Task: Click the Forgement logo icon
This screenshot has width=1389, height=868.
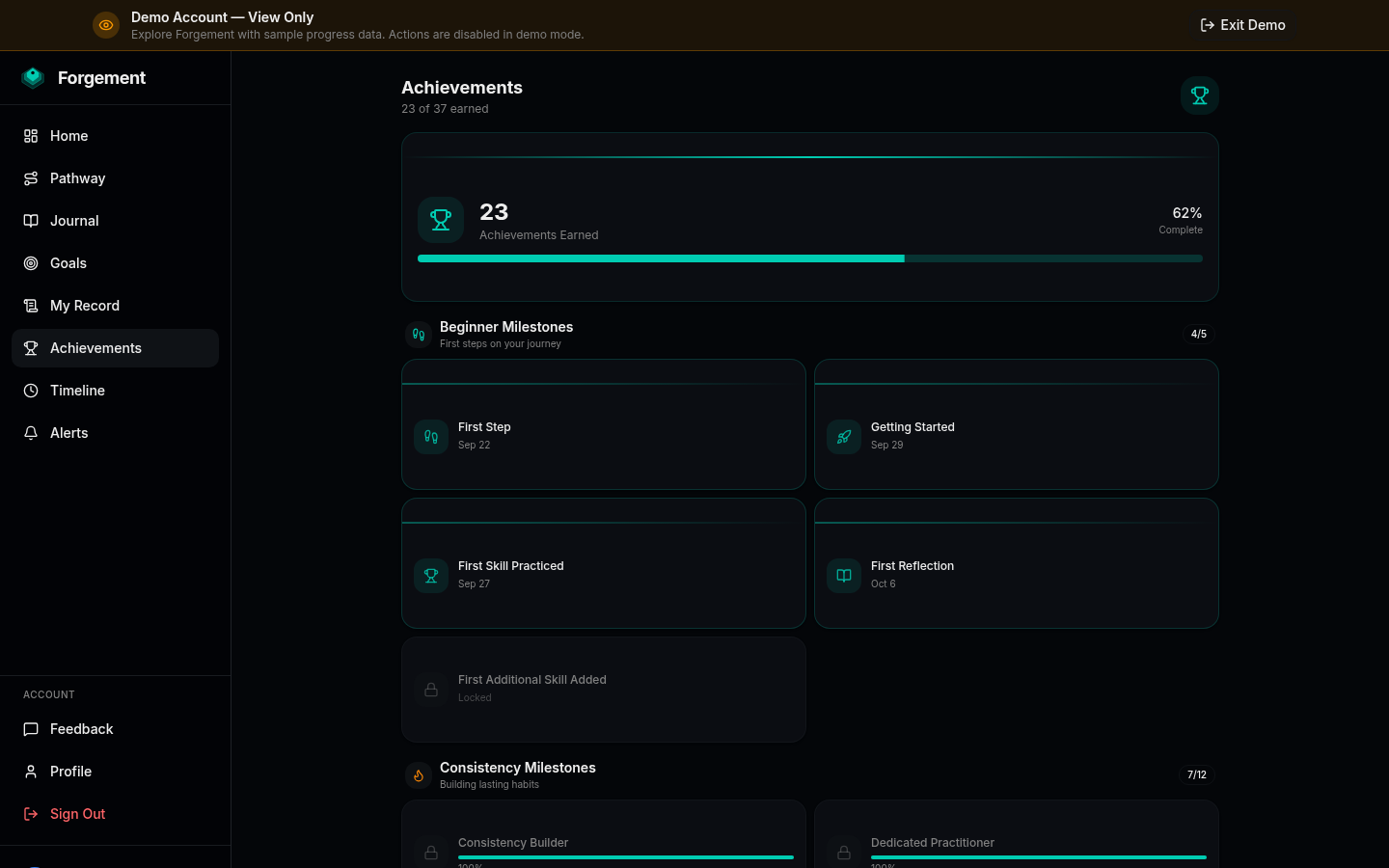Action: pyautogui.click(x=33, y=78)
